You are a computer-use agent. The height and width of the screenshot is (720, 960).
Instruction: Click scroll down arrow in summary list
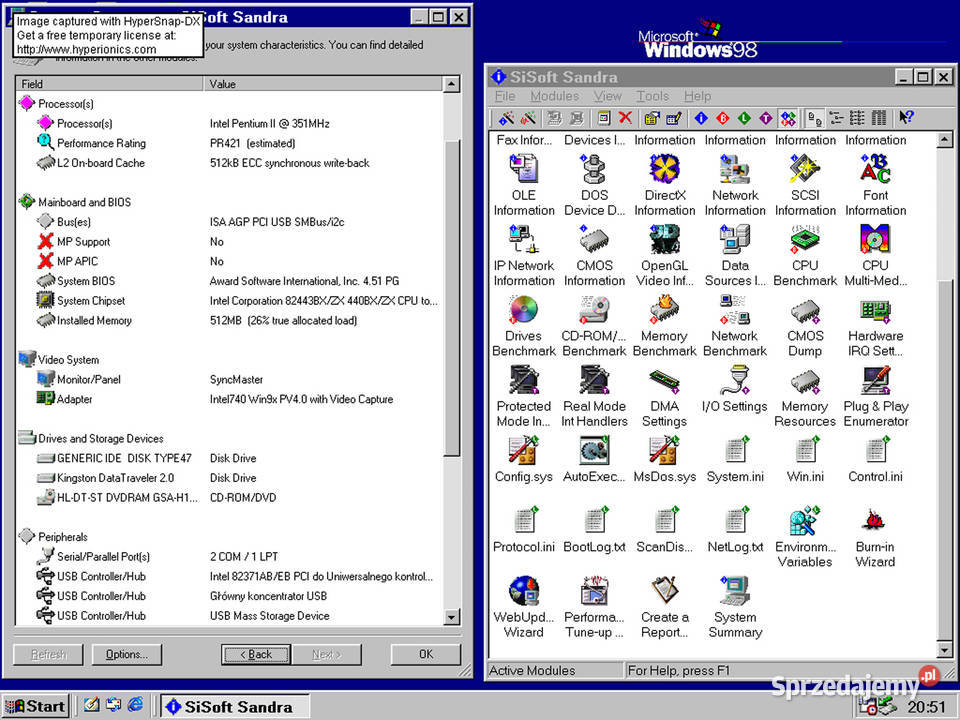point(451,616)
